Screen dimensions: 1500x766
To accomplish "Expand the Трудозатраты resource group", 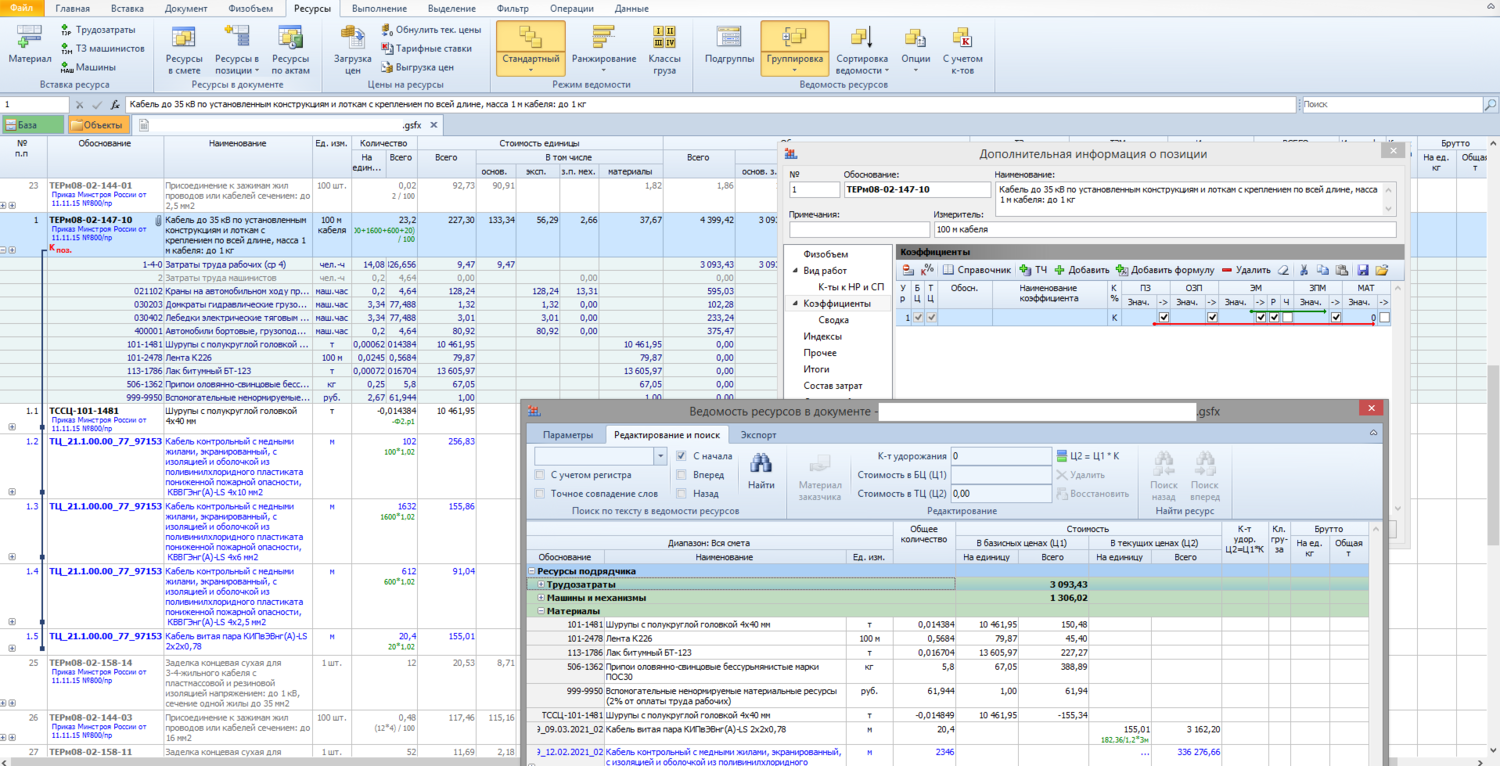I will 541,584.
